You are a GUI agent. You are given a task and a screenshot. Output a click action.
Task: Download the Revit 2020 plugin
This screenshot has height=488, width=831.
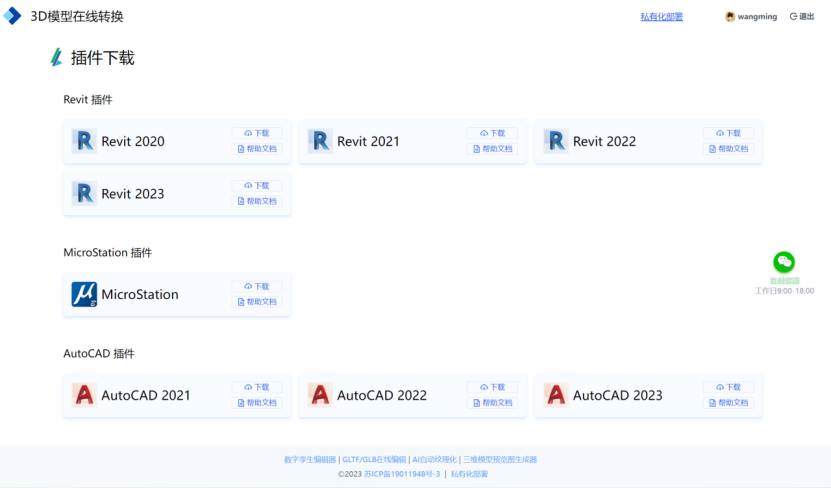pyautogui.click(x=257, y=133)
